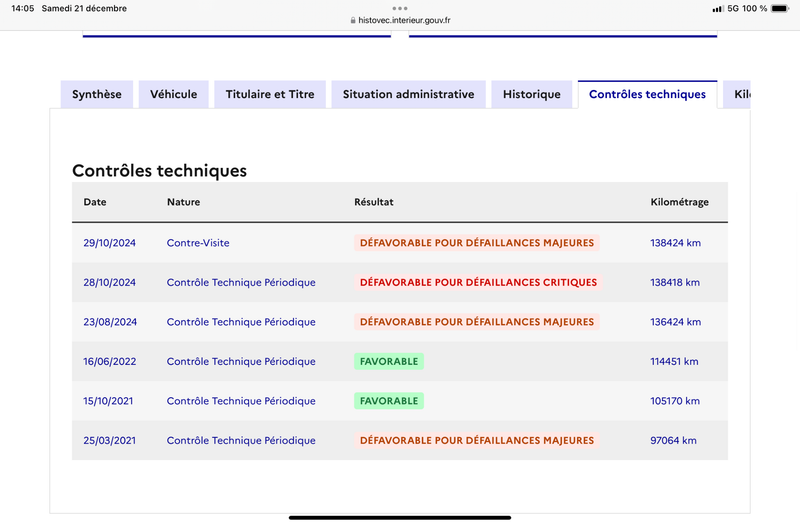This screenshot has height=525, width=800.
Task: Click the Favorable badge for 16/06/2022
Action: coord(389,362)
